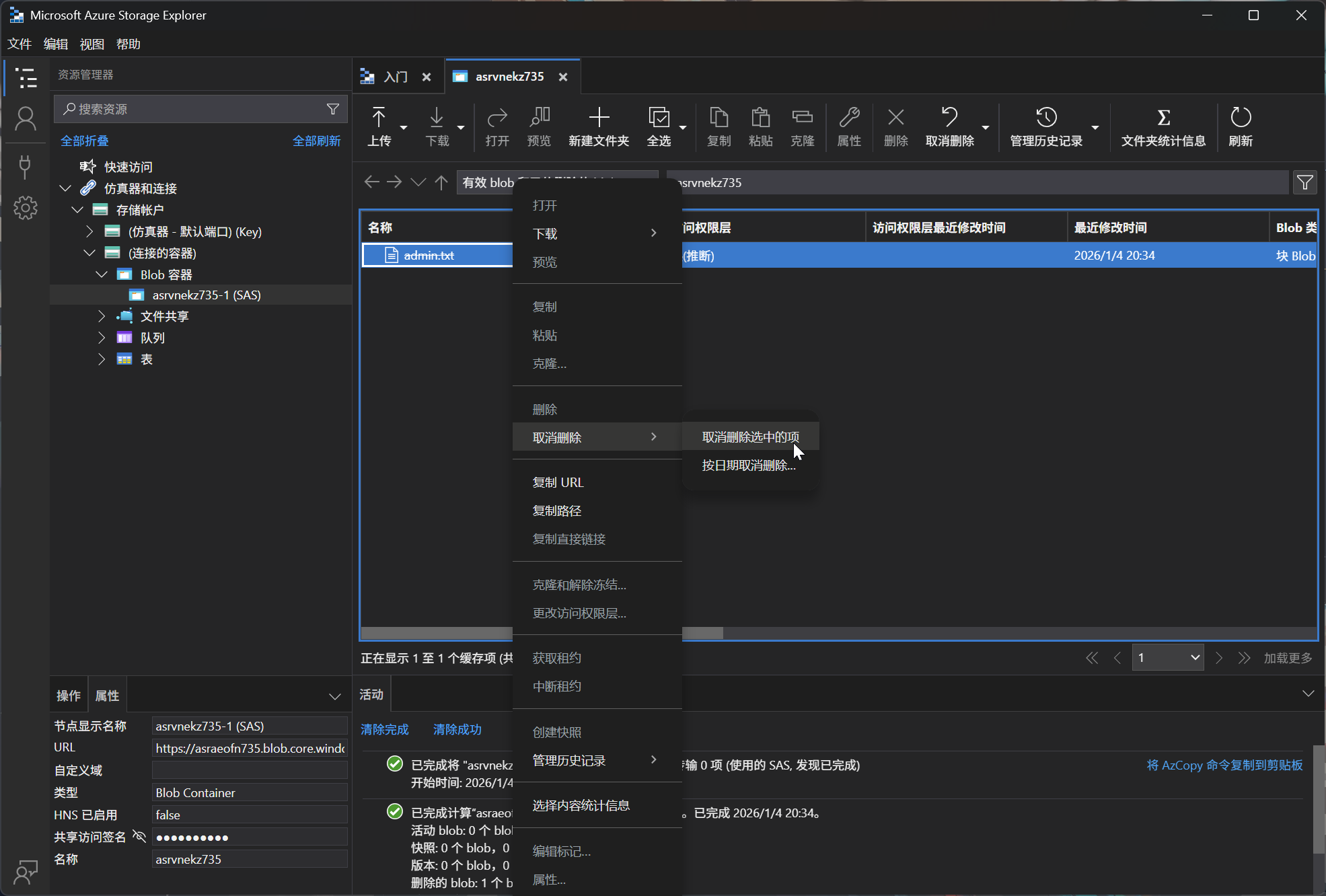
Task: Click the Manage History (管理历史记录) icon
Action: (1045, 118)
